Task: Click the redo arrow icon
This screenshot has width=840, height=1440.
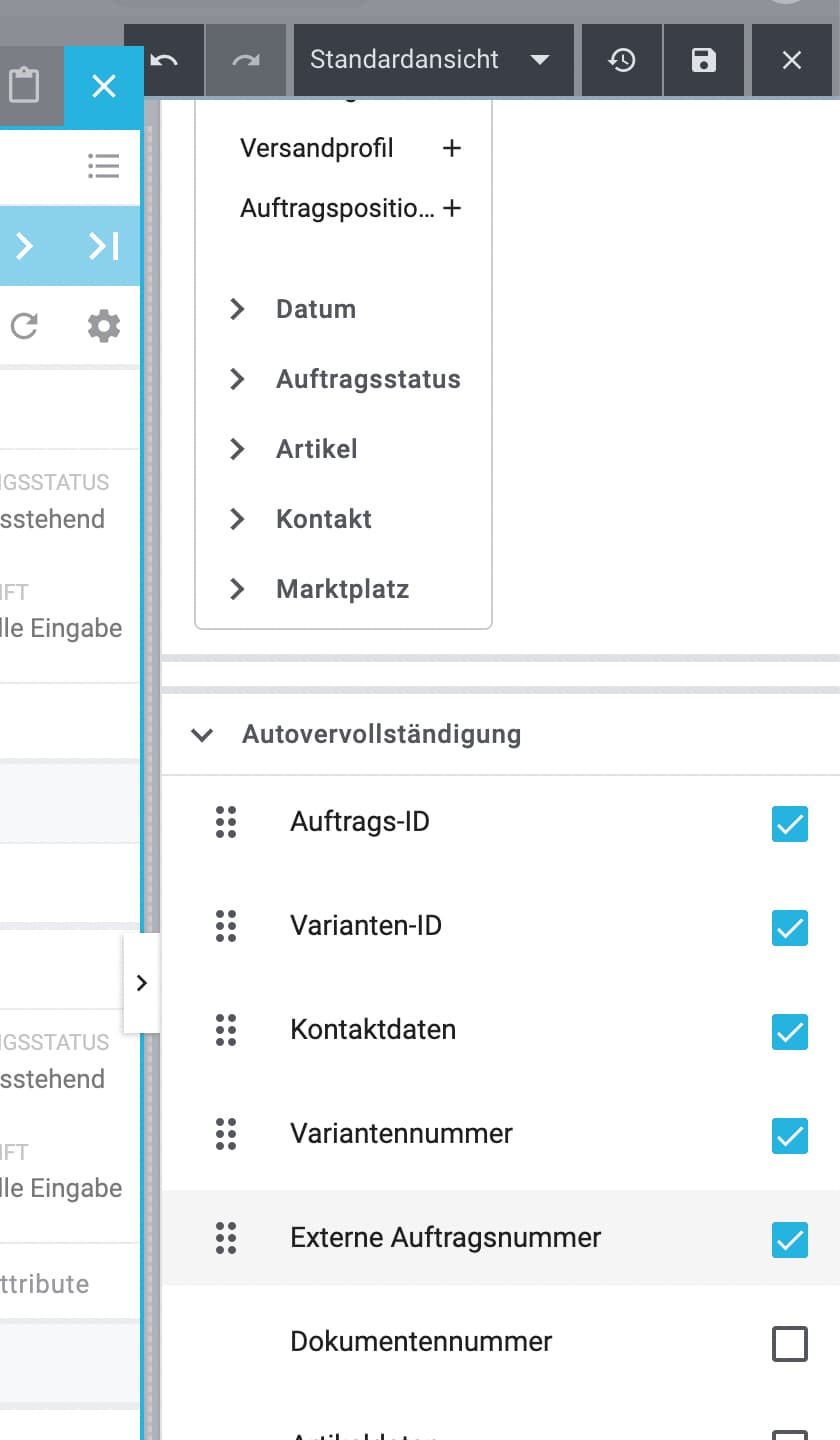Action: pos(246,60)
